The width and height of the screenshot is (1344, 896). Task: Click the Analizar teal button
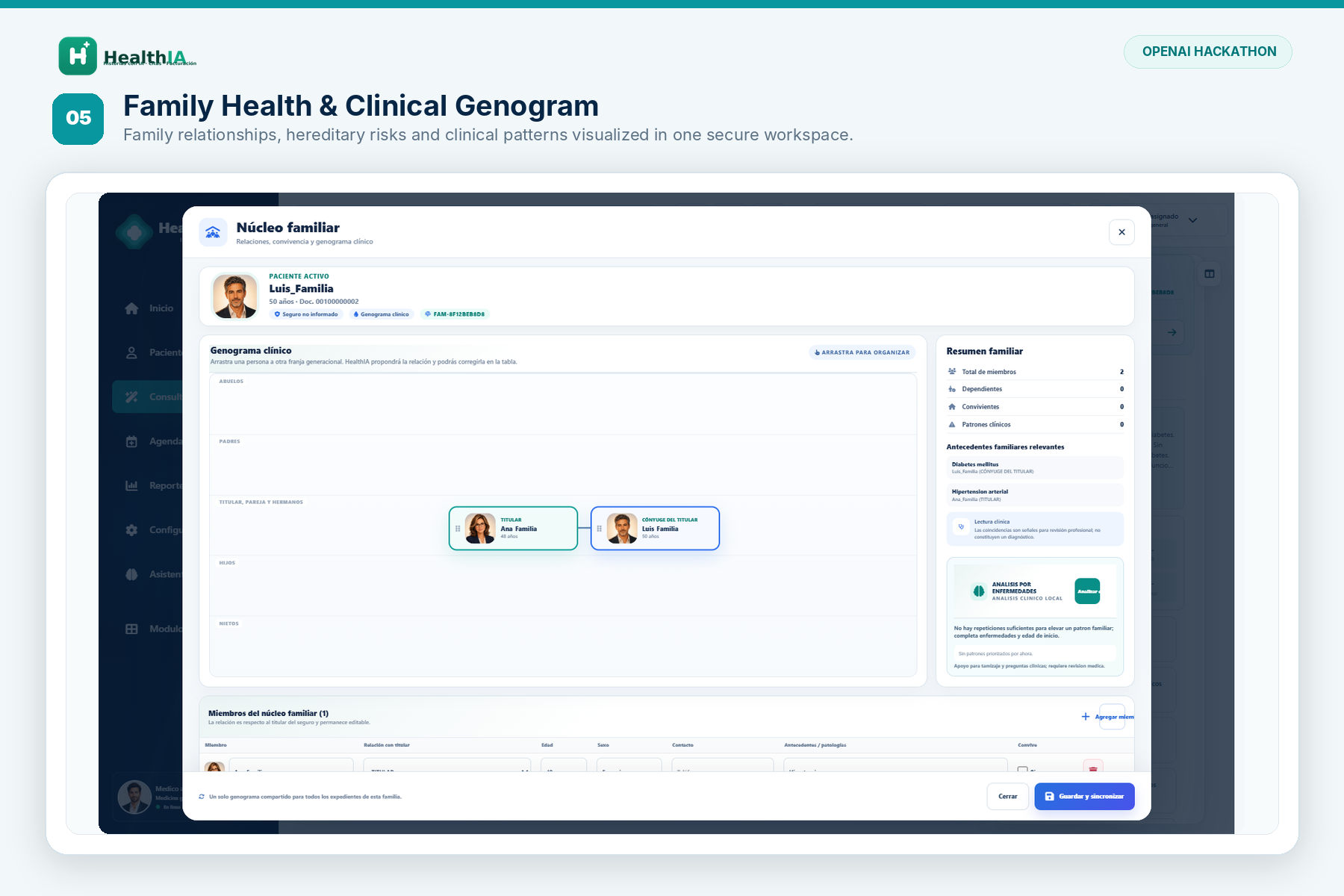[1087, 591]
